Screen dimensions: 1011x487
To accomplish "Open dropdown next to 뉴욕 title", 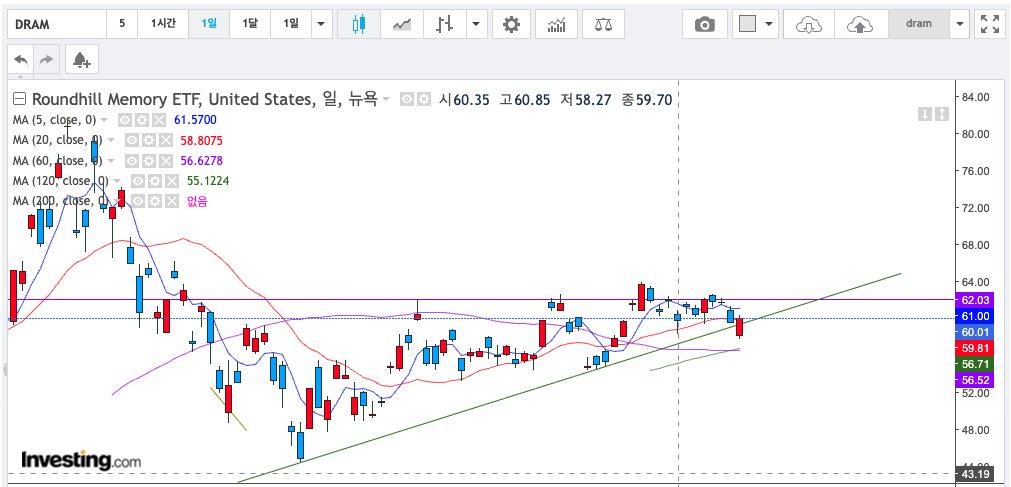I will point(386,99).
